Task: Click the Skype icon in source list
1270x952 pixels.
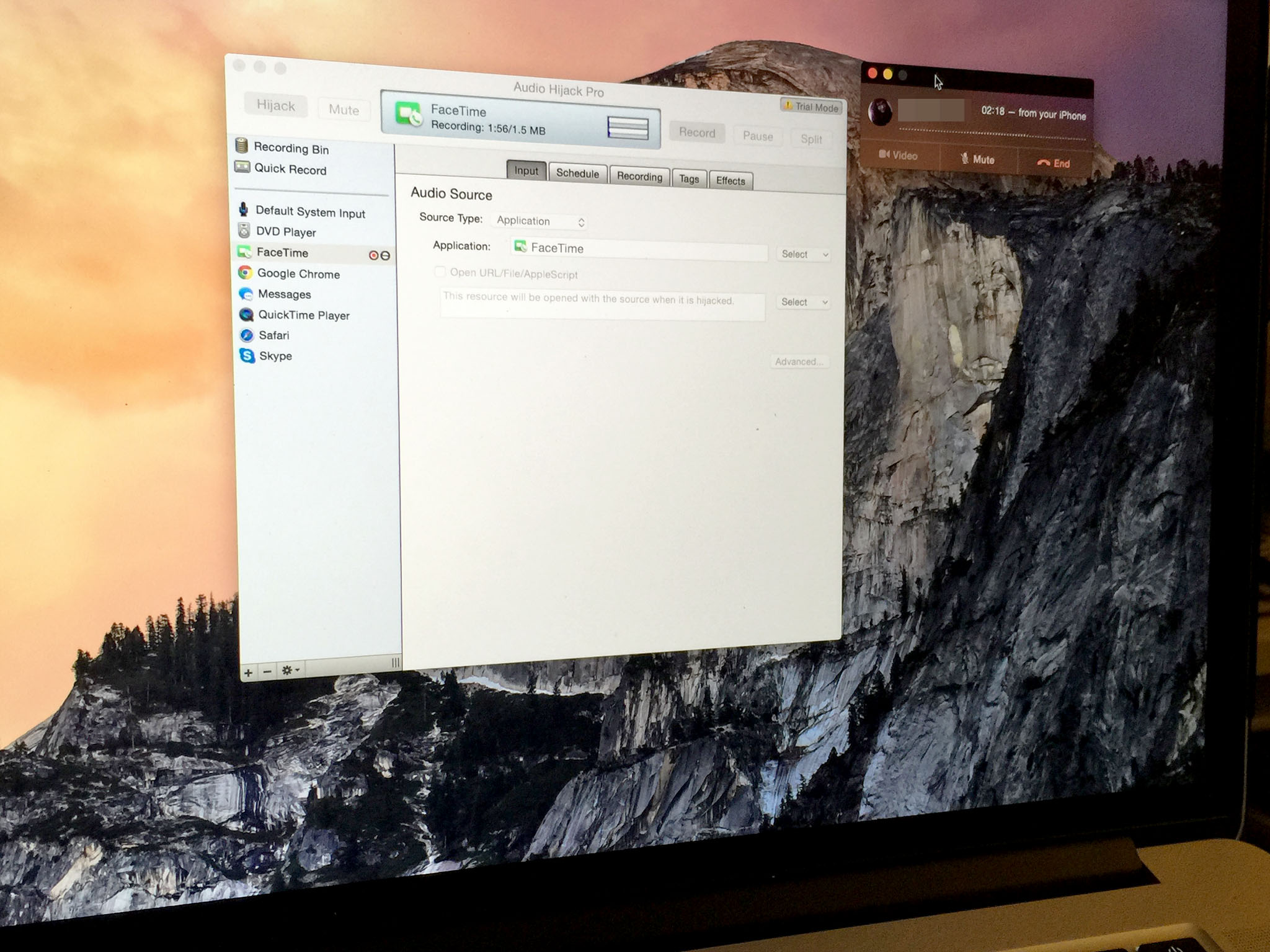Action: pos(247,356)
